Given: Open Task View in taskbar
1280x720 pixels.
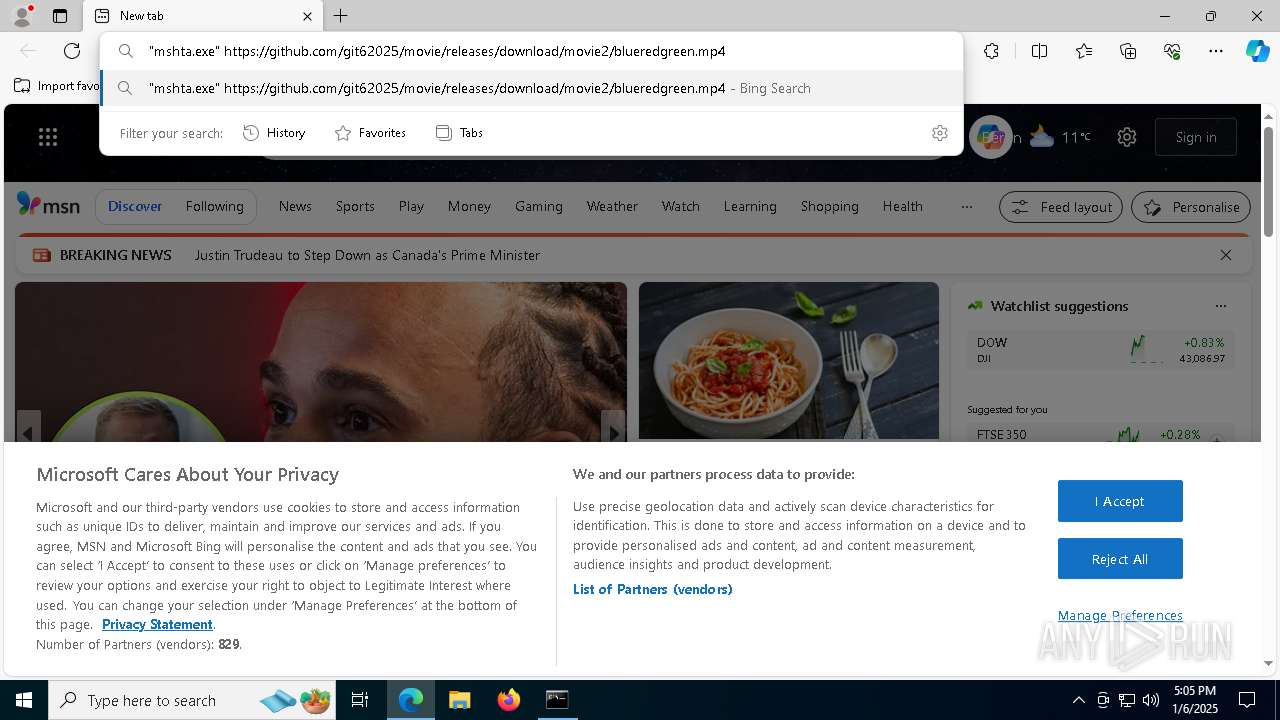Looking at the screenshot, I should (x=360, y=700).
